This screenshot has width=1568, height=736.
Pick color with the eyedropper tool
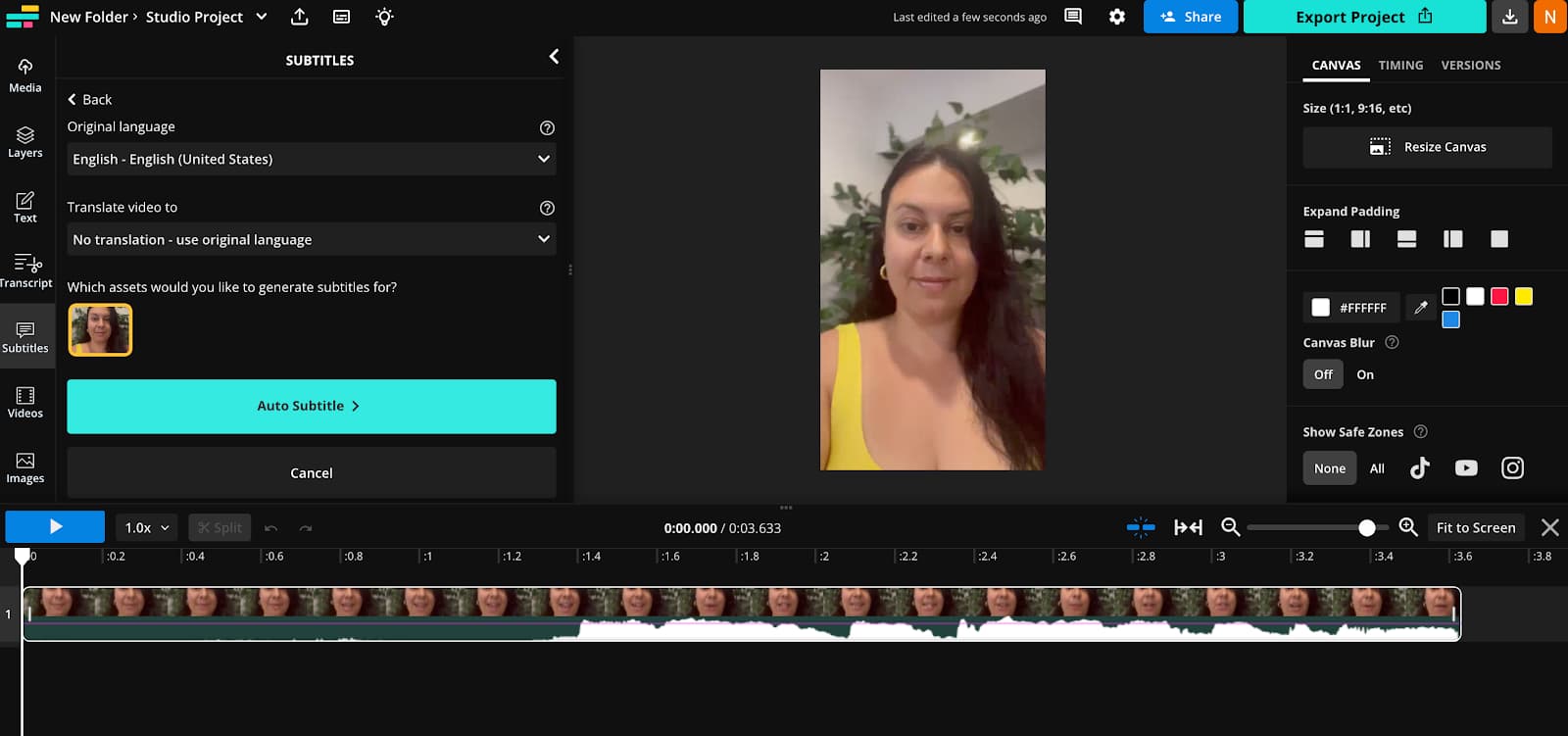click(x=1420, y=308)
